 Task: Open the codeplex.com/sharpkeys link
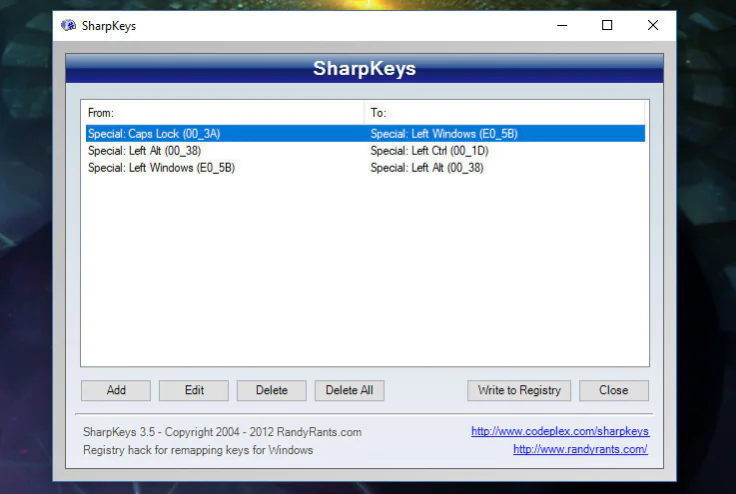(560, 431)
